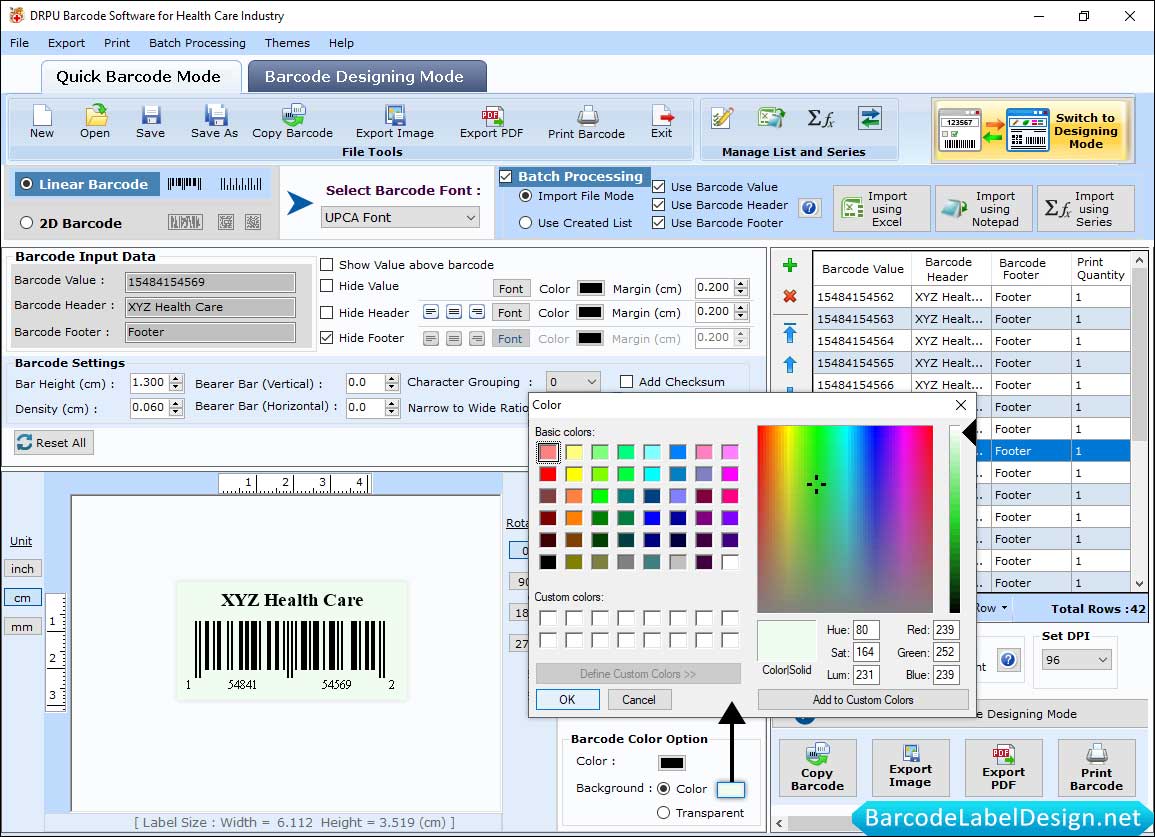
Task: Increase Bearer Bar Vertical value
Action: point(392,379)
